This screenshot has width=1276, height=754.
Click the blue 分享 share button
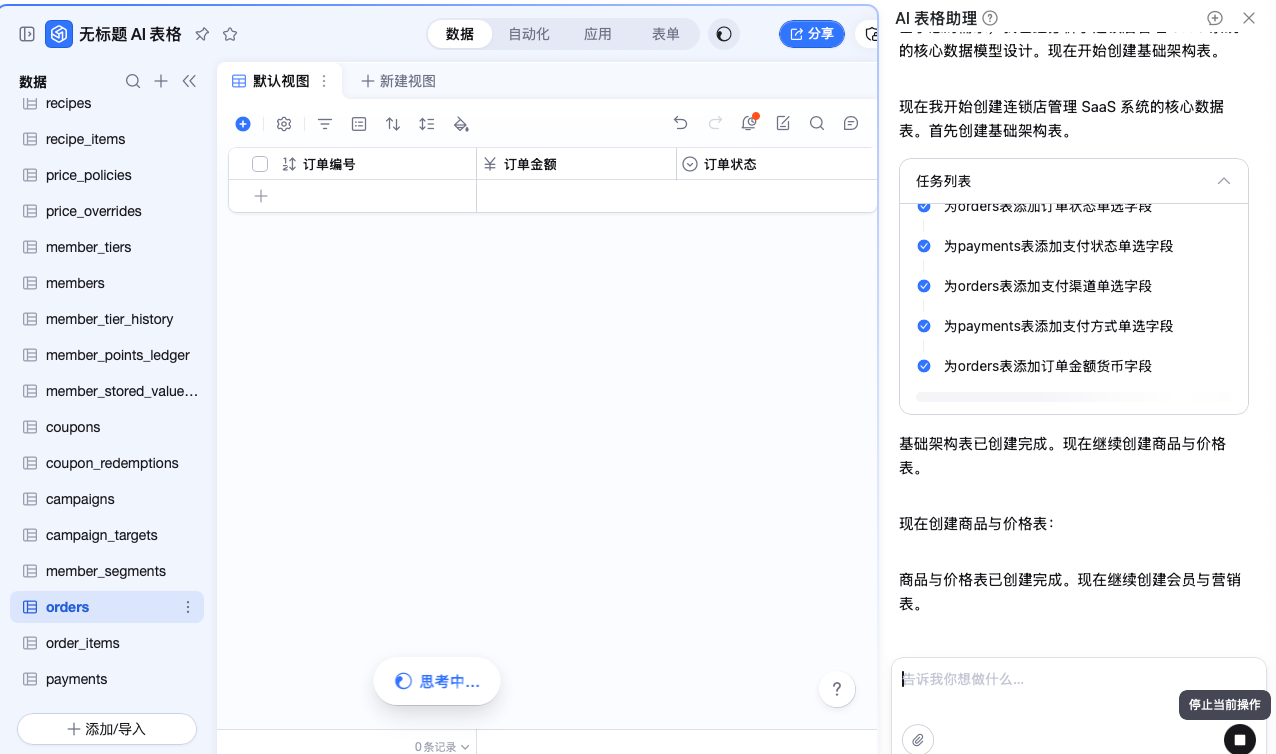pos(811,34)
